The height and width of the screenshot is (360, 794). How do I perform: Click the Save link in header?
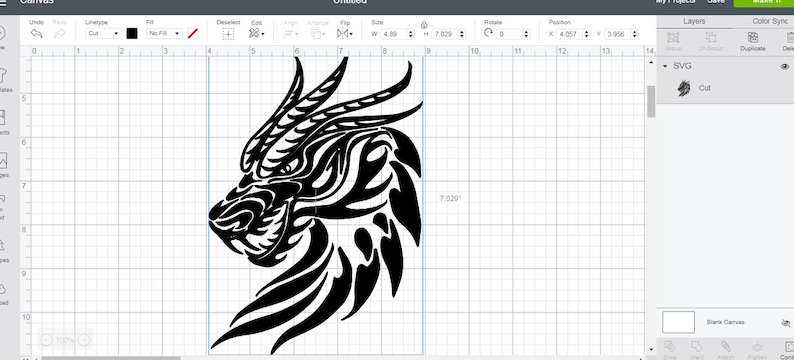(x=716, y=2)
